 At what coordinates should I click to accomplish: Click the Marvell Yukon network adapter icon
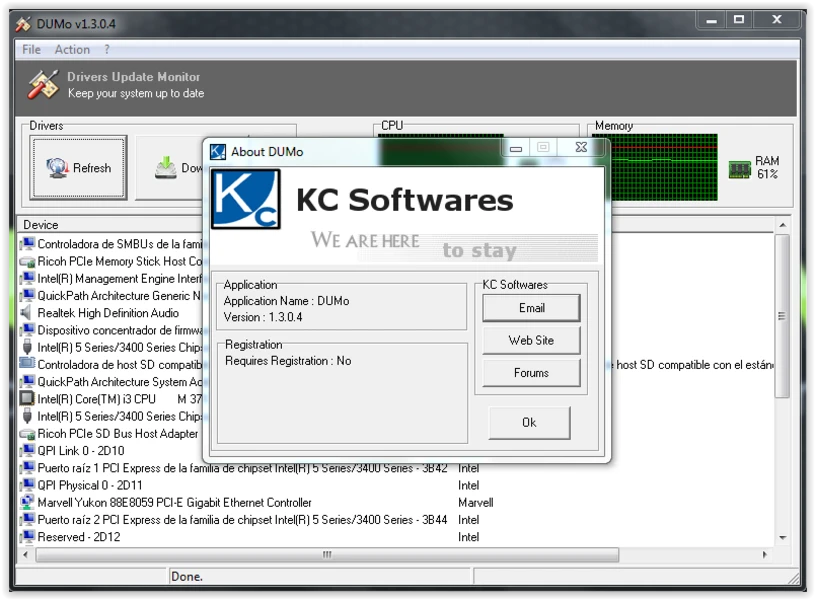[27, 502]
